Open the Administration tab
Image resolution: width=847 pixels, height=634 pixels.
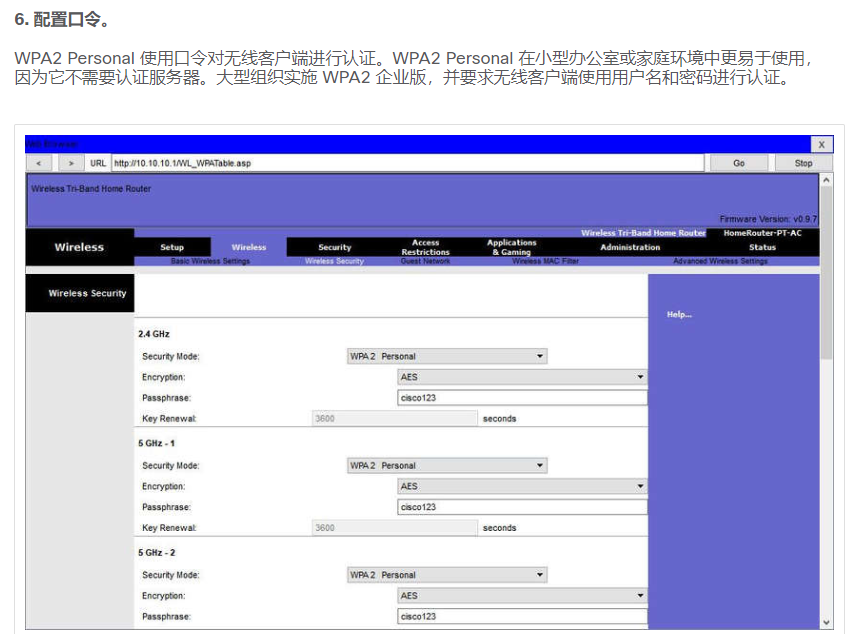click(629, 247)
